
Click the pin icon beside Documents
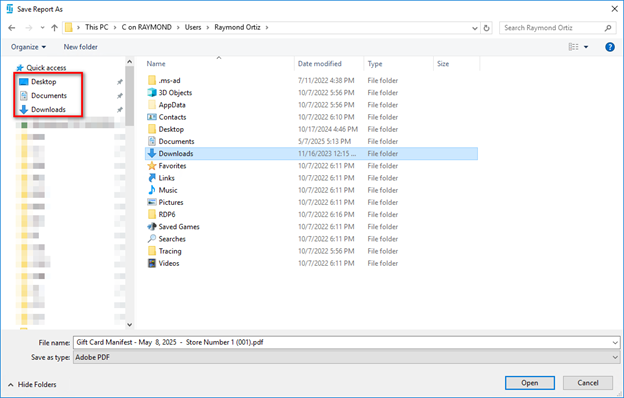119,96
